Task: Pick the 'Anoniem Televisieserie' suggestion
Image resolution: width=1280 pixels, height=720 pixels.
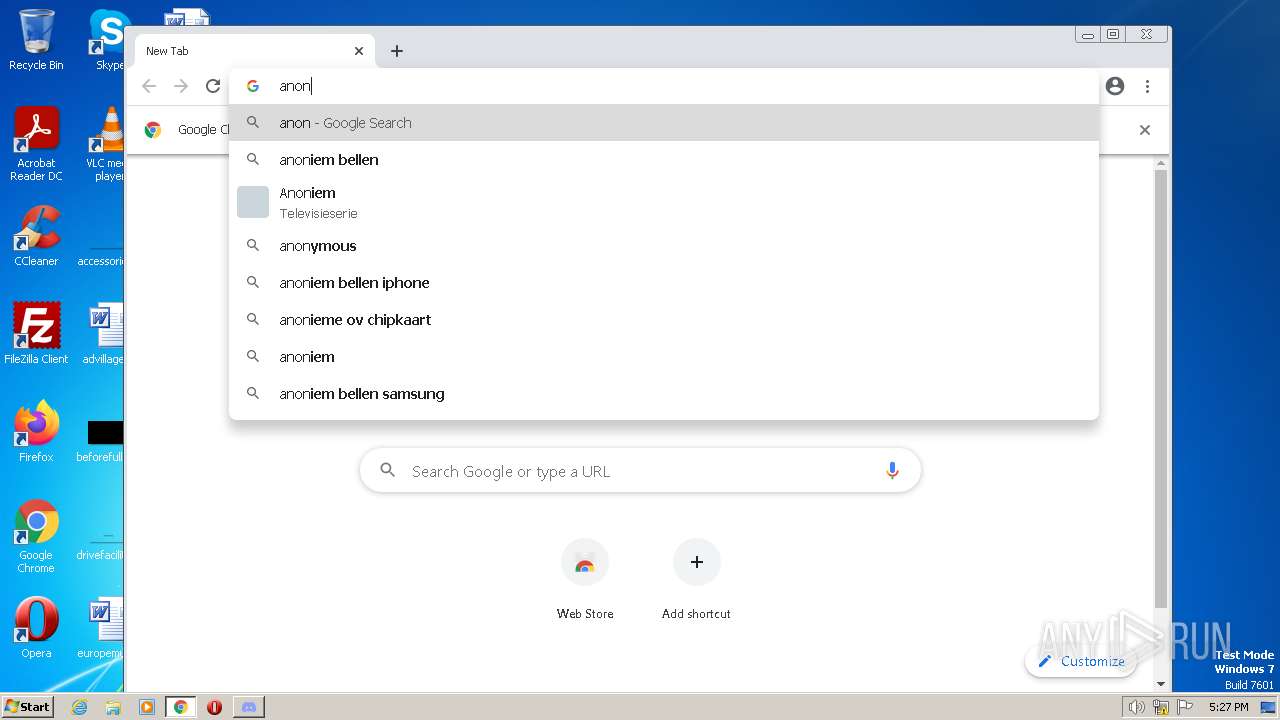Action: [664, 202]
